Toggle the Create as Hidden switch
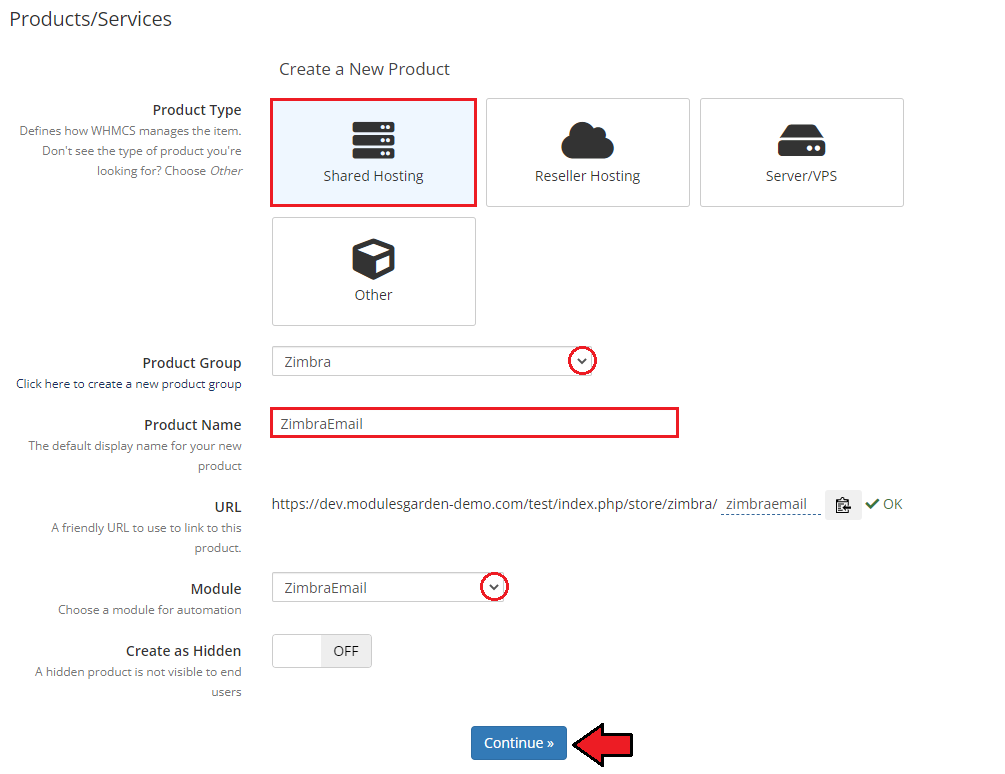Screen dimensions: 1005x774 point(322,651)
